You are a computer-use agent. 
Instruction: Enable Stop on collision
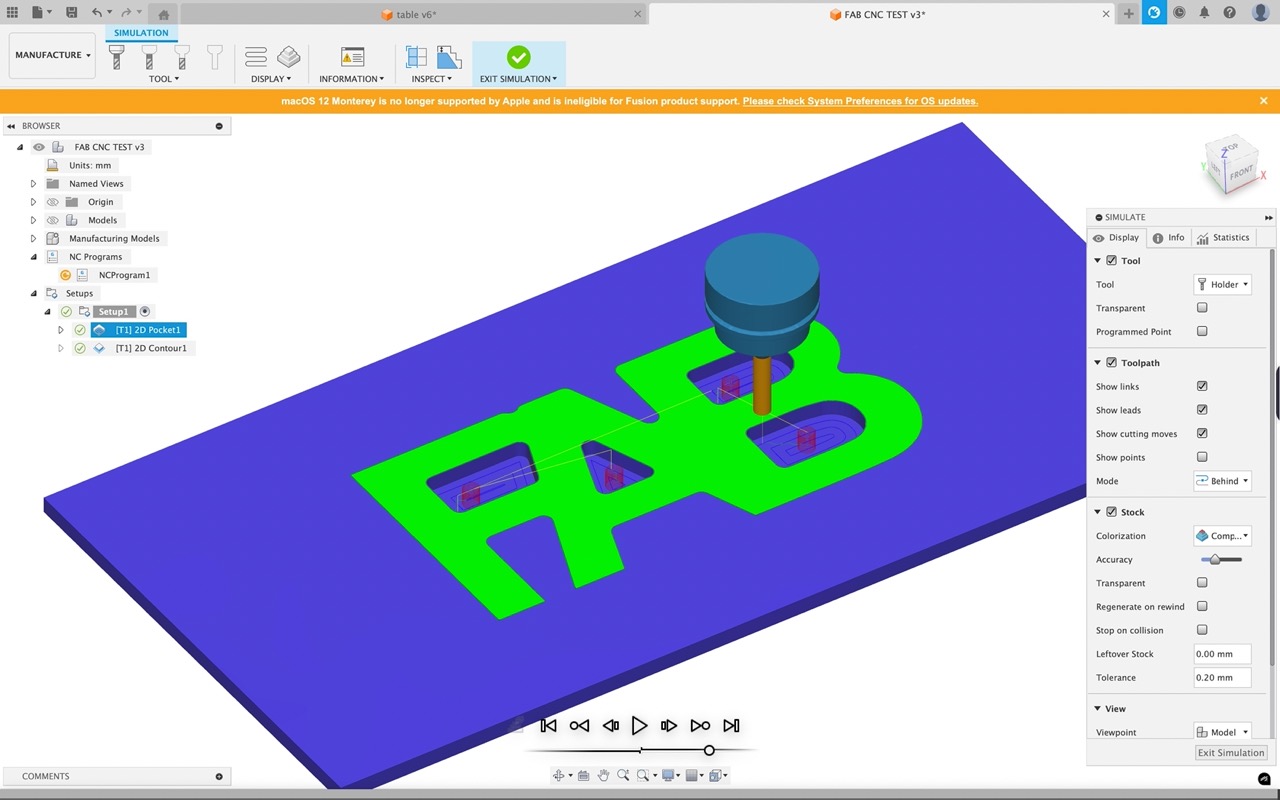click(1202, 630)
